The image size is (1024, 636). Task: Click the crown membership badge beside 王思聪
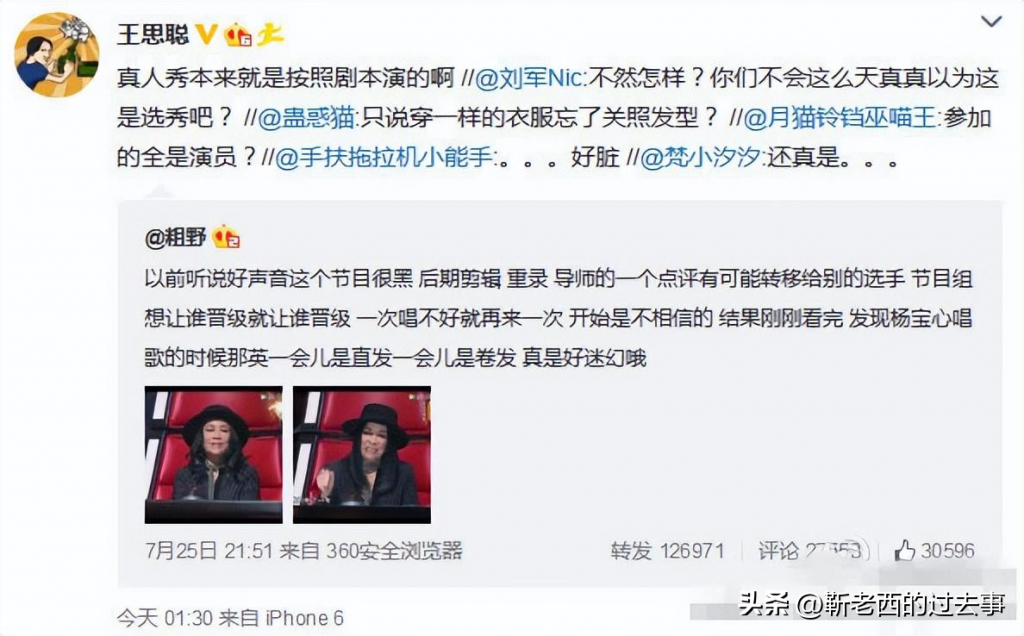238,34
